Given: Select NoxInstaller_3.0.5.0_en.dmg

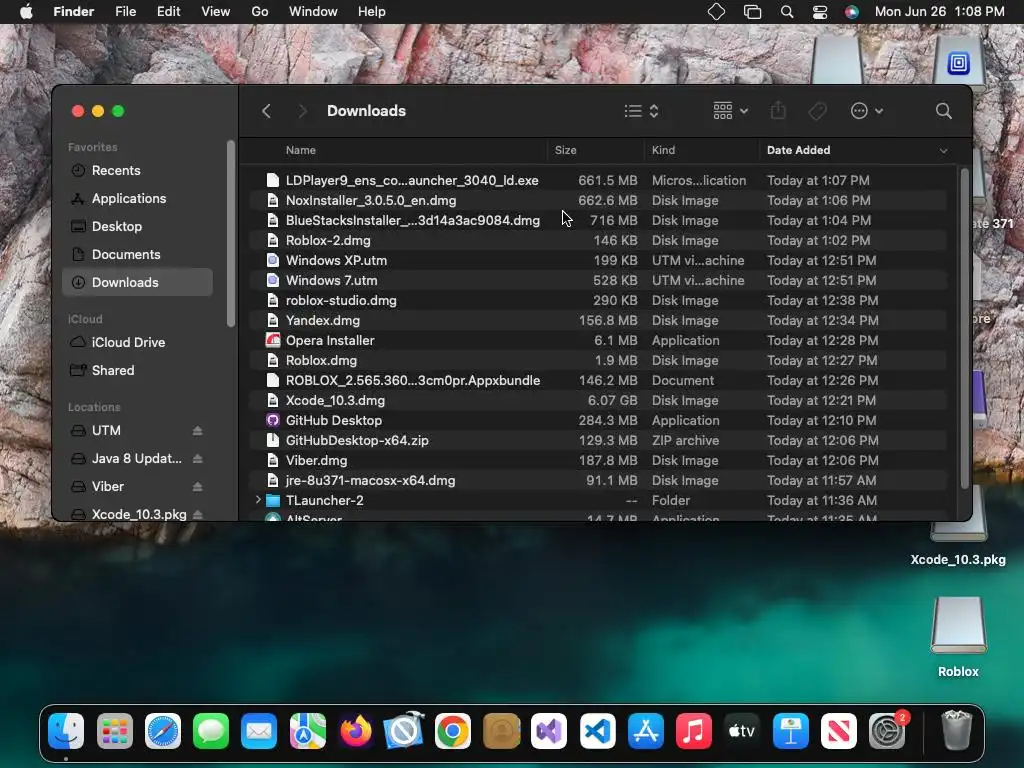Looking at the screenshot, I should (599, 200).
